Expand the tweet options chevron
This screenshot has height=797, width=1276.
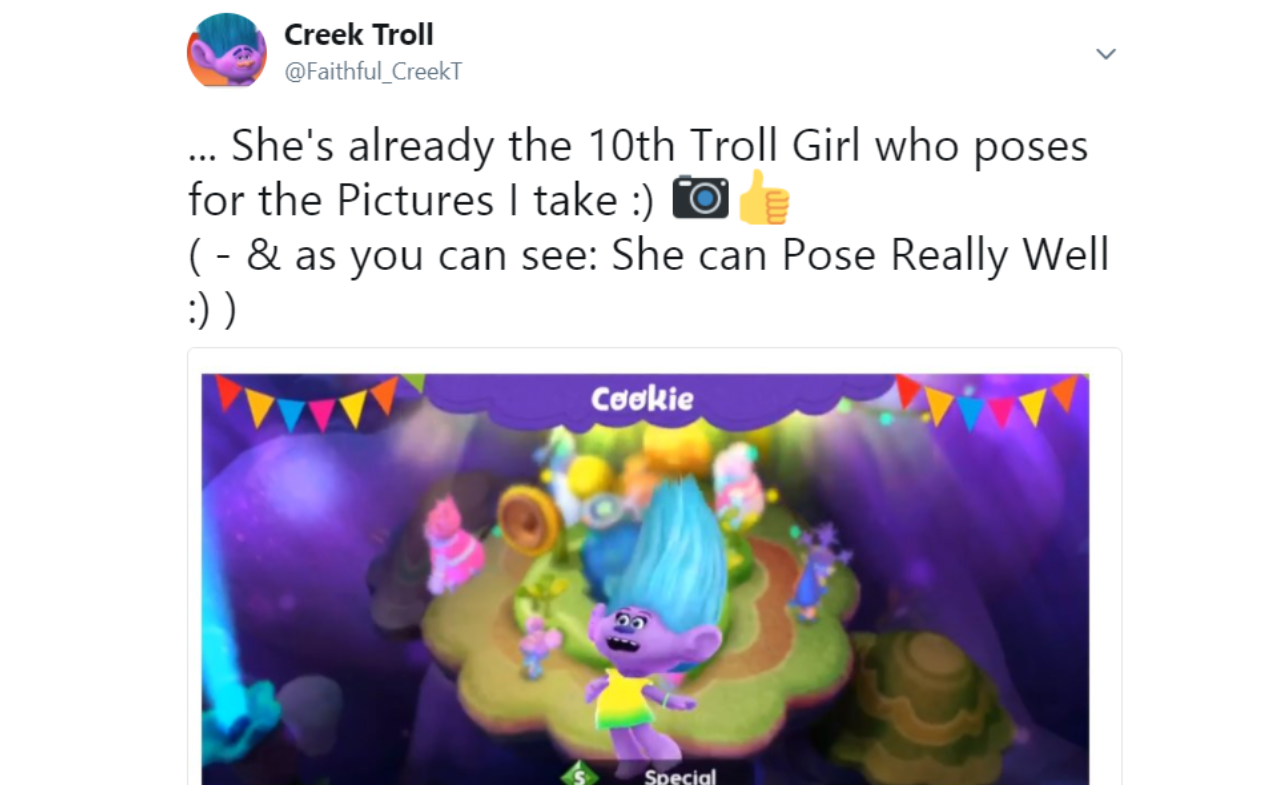(x=1105, y=54)
